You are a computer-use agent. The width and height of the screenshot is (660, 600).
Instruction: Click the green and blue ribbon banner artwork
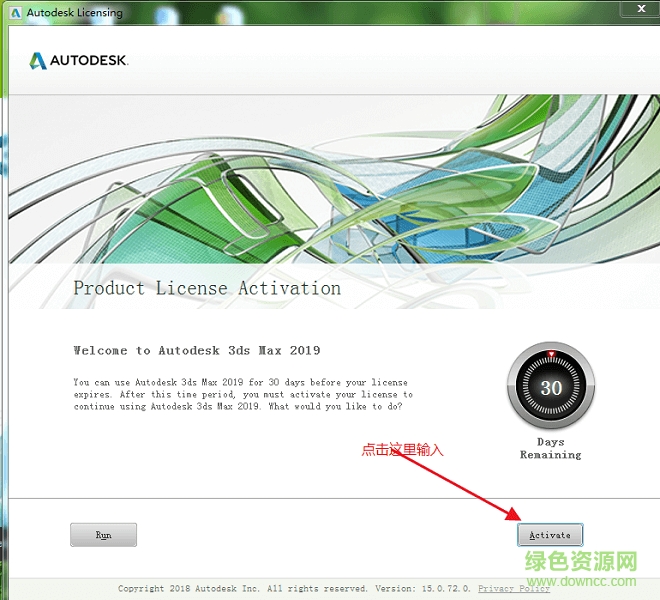334,179
